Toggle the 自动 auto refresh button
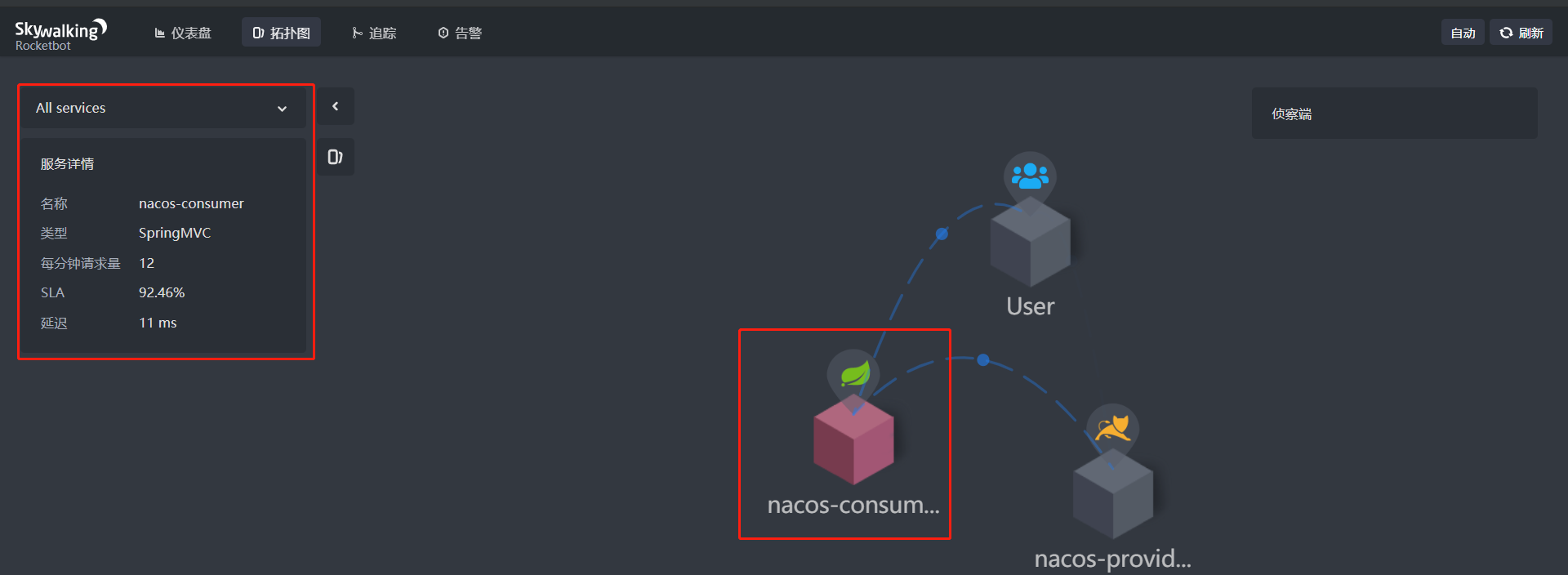The image size is (1568, 575). click(1463, 33)
